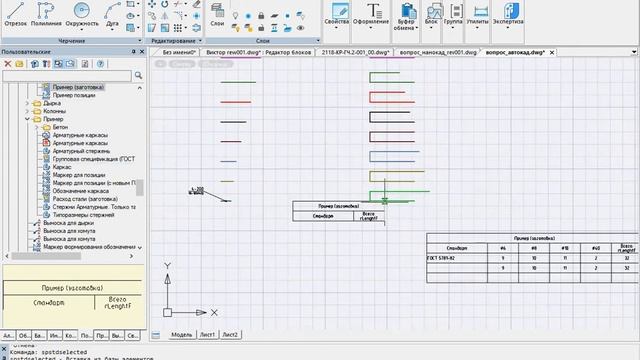This screenshot has height=360, width=640.
Task: Open the Оформление ribbon button
Action: pyautogui.click(x=371, y=16)
